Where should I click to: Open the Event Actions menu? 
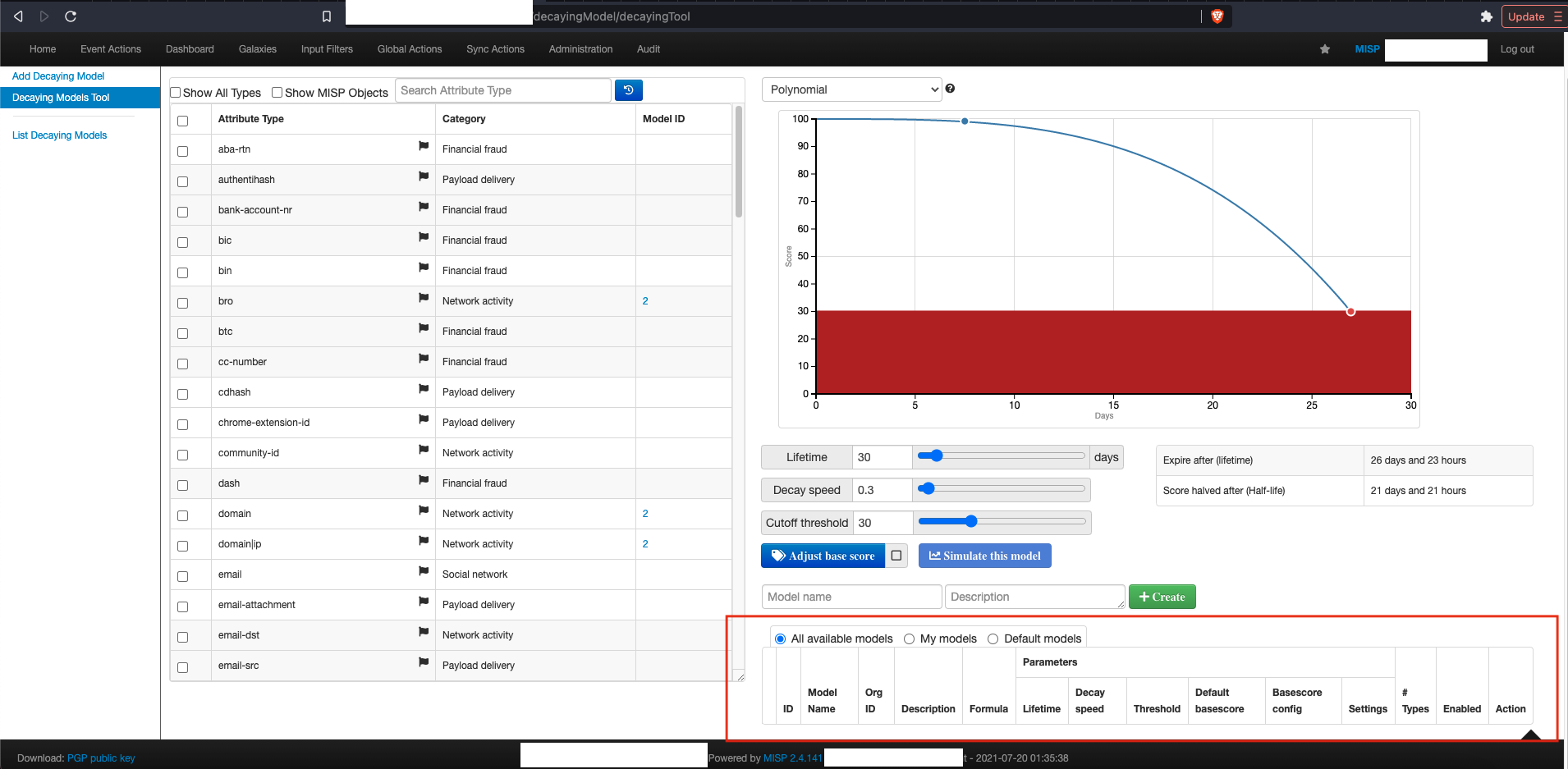coord(111,49)
